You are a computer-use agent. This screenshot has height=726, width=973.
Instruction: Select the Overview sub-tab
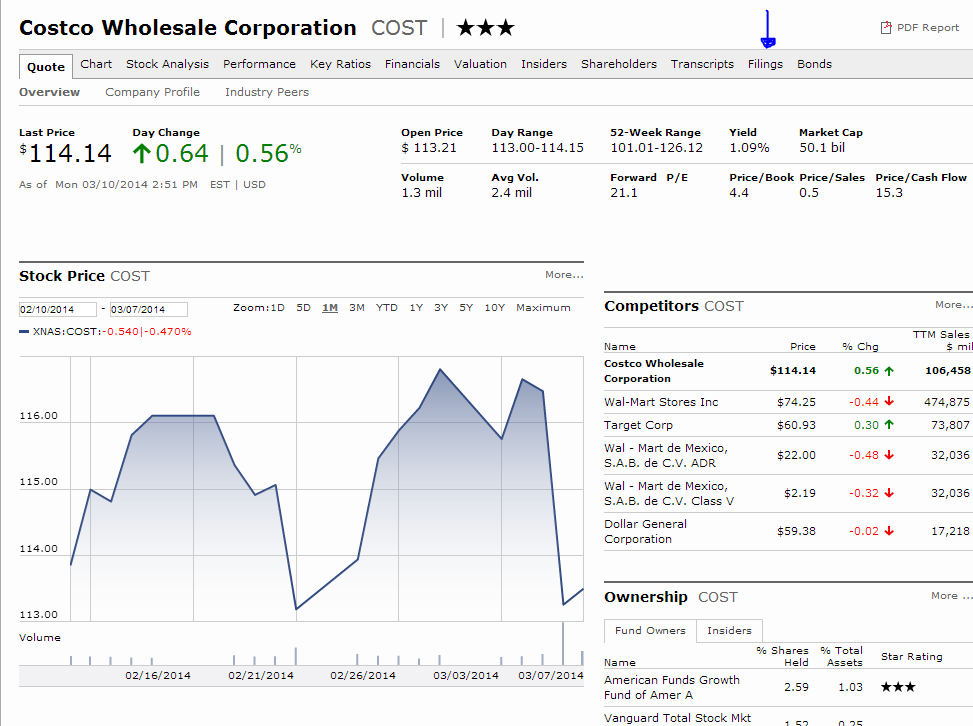pyautogui.click(x=50, y=92)
